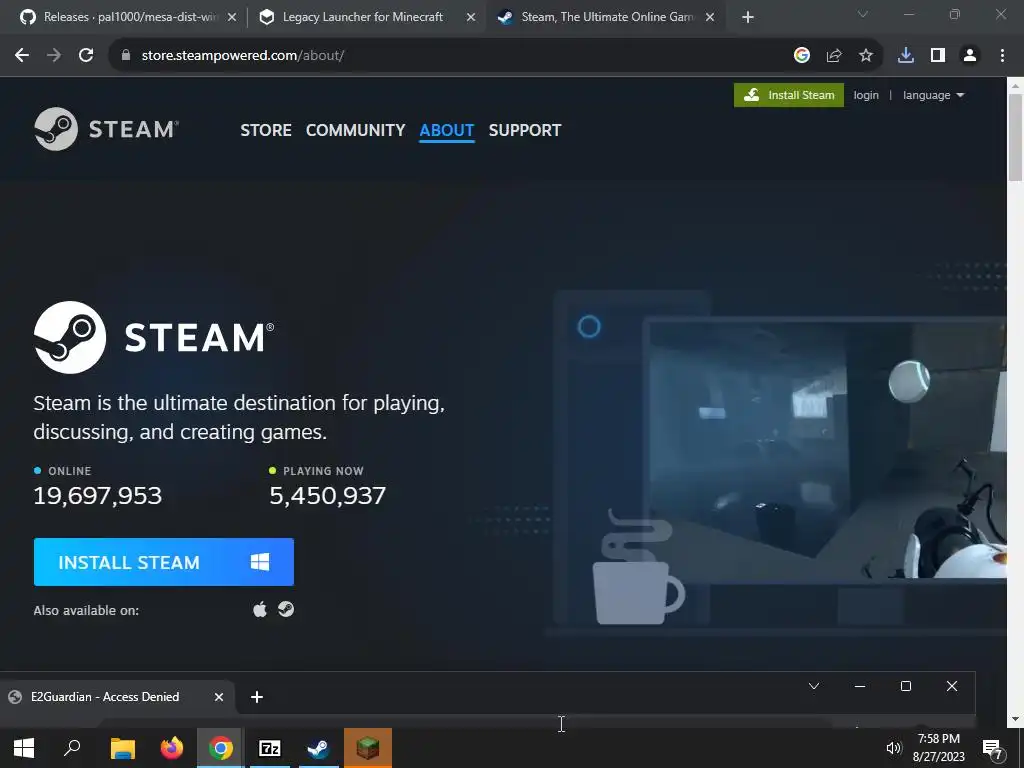
Task: Open the STORE menu
Action: pos(266,130)
